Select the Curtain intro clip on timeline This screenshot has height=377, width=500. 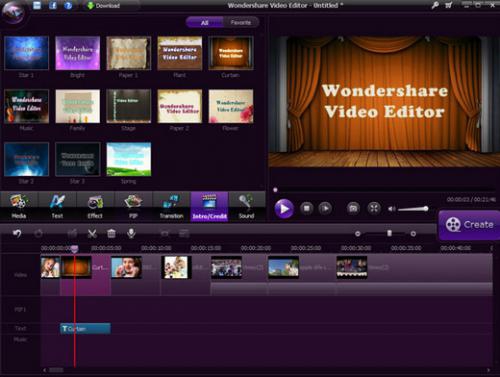click(85, 275)
